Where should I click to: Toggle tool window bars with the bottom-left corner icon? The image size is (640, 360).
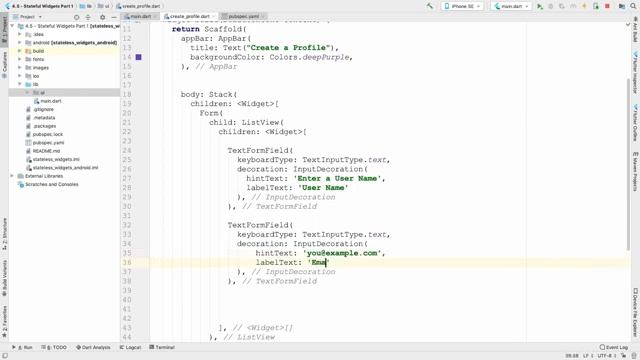coord(4,356)
